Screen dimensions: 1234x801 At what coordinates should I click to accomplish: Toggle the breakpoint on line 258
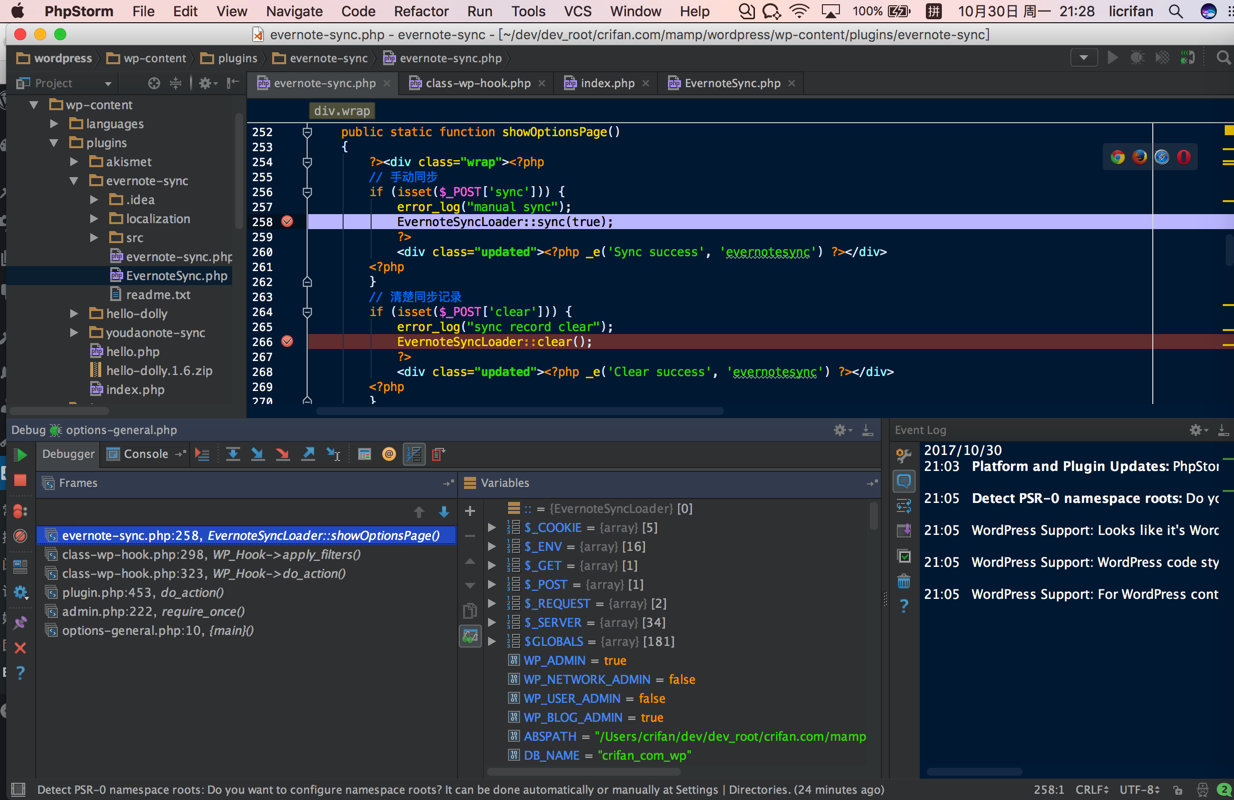287,222
